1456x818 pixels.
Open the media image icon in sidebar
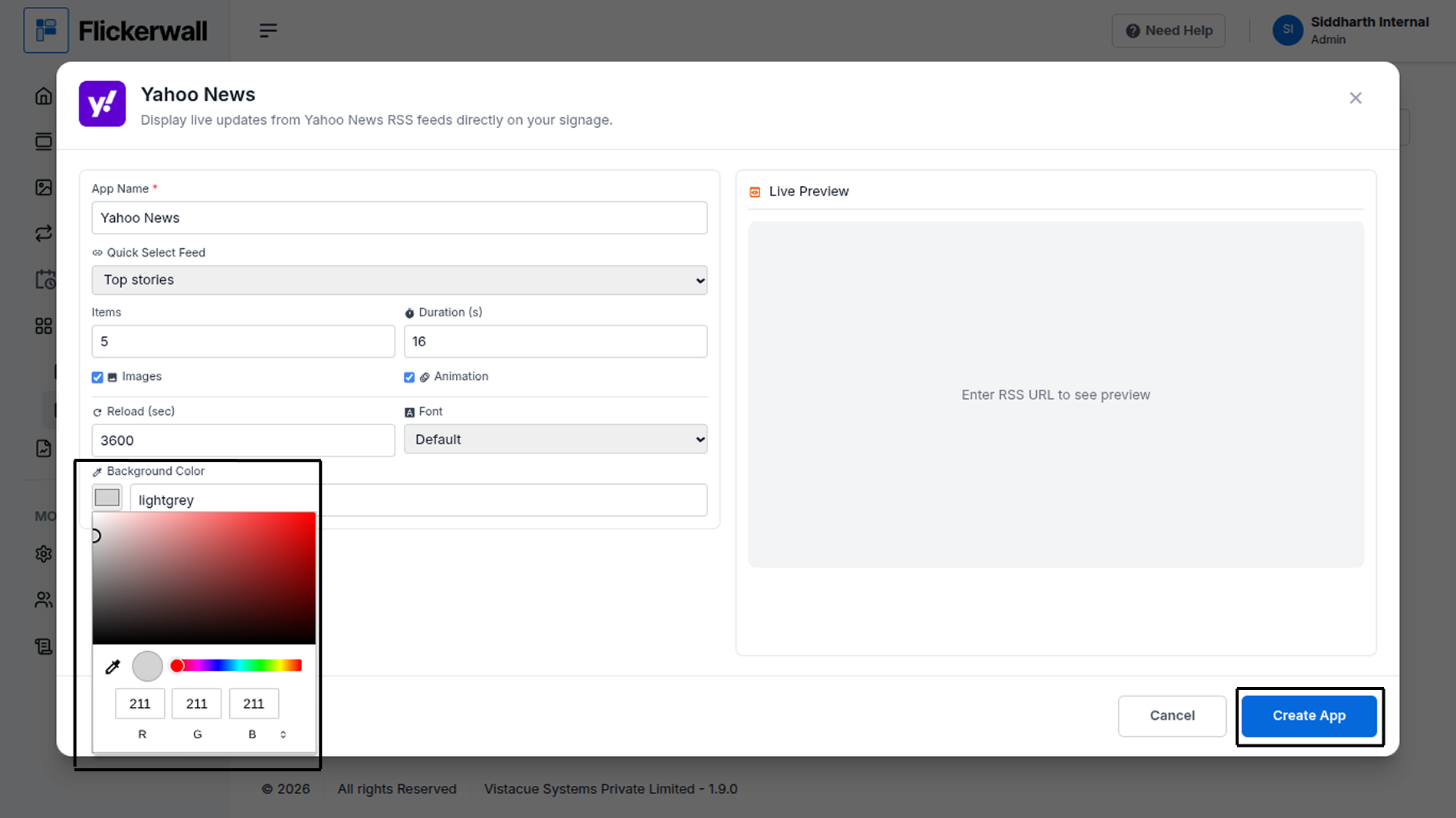tap(44, 188)
